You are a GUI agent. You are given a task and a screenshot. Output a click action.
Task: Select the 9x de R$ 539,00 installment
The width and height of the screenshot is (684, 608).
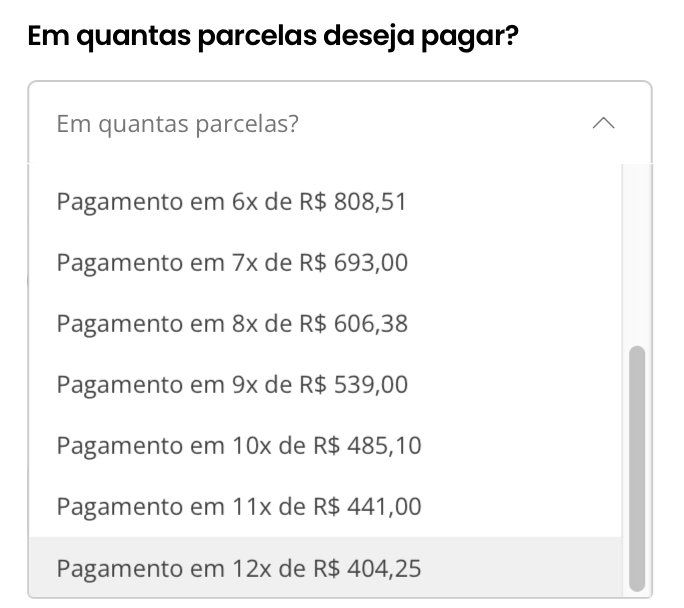point(232,385)
